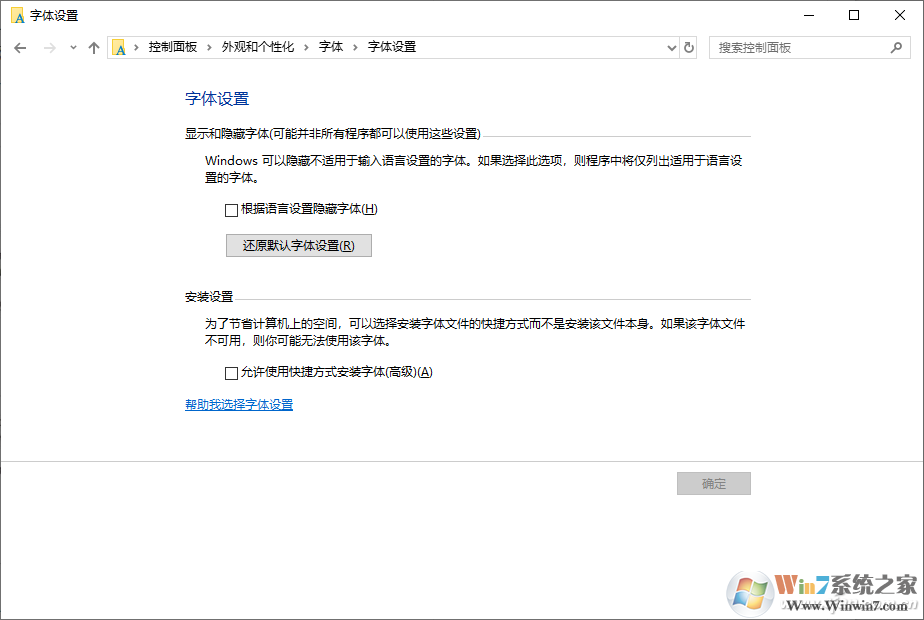Click the up-one-level arrow icon
924x620 pixels.
(93, 47)
